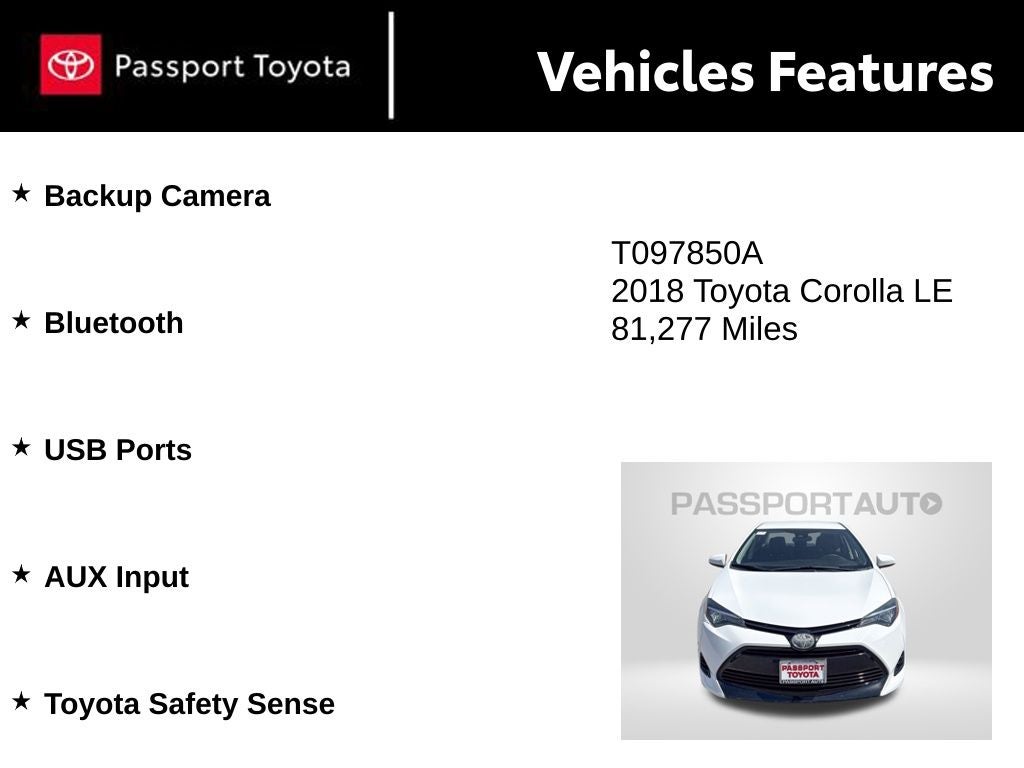The height and width of the screenshot is (768, 1024).
Task: Select the USB Ports feature text
Action: click(x=118, y=450)
